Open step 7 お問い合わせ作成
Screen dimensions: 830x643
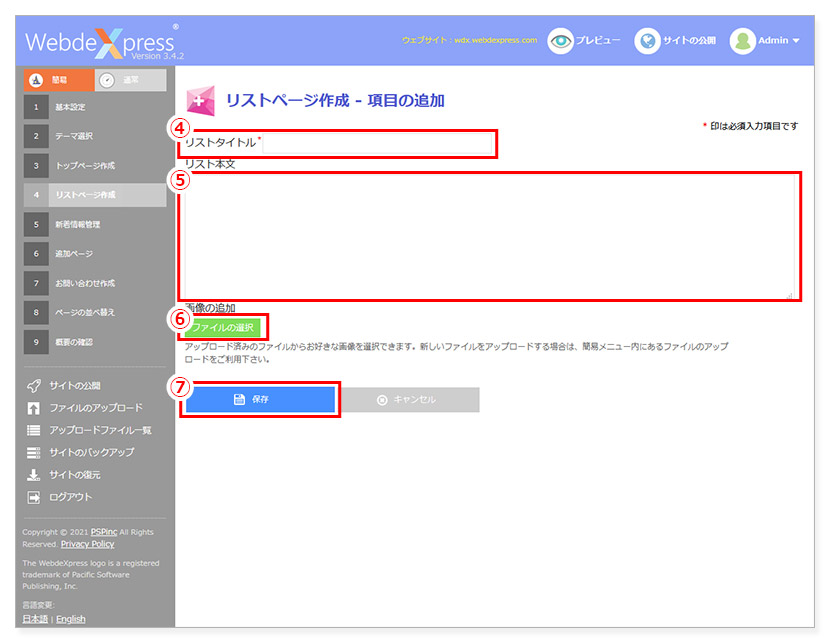95,283
